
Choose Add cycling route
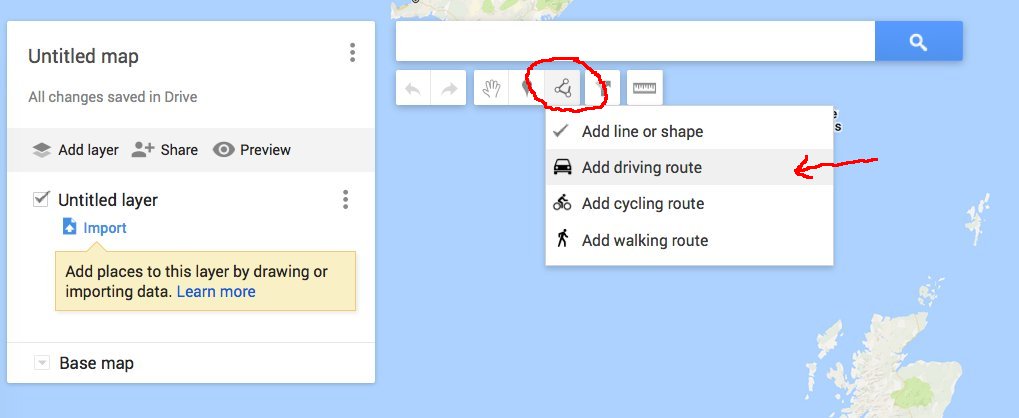(642, 204)
